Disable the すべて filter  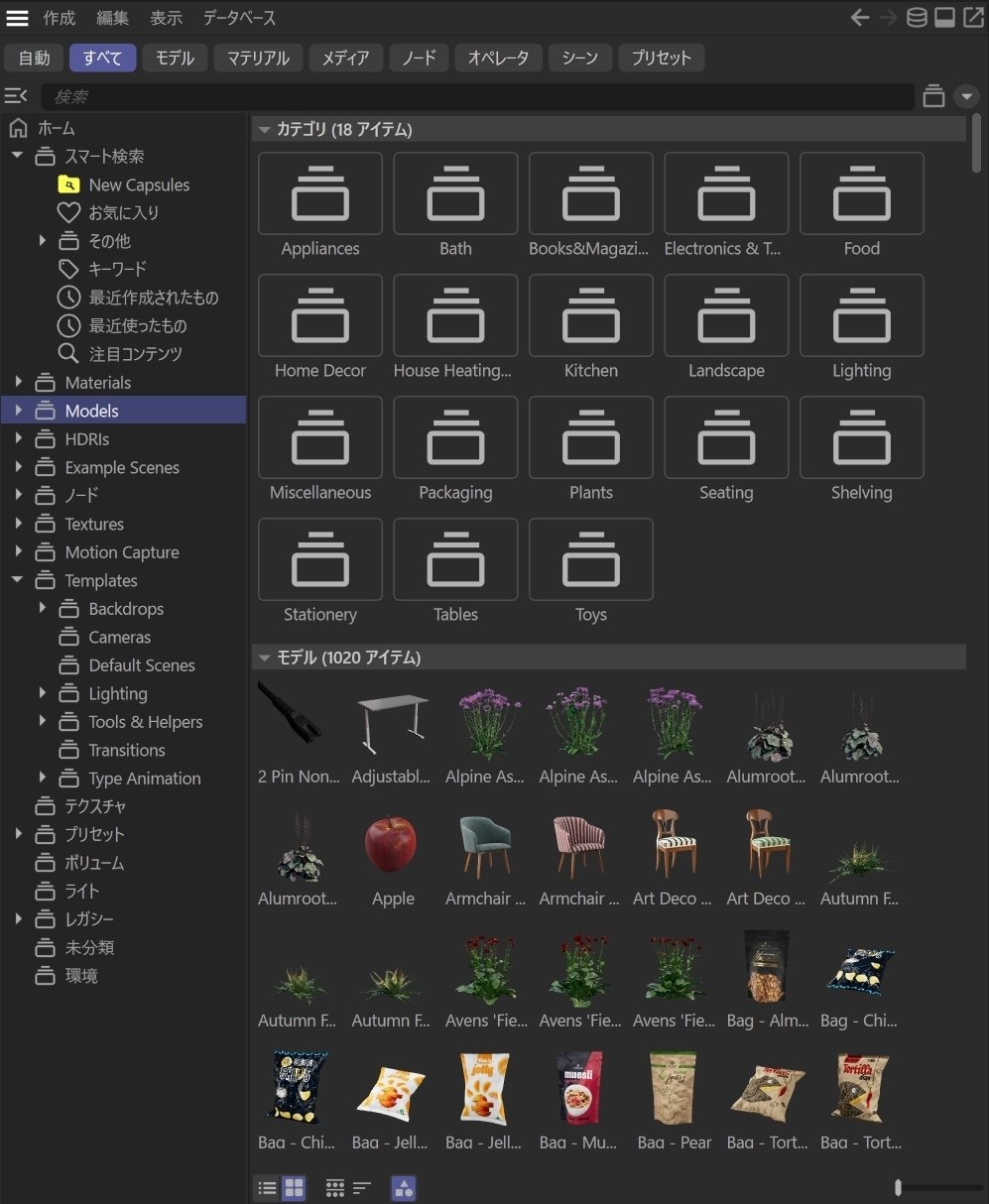(x=102, y=58)
